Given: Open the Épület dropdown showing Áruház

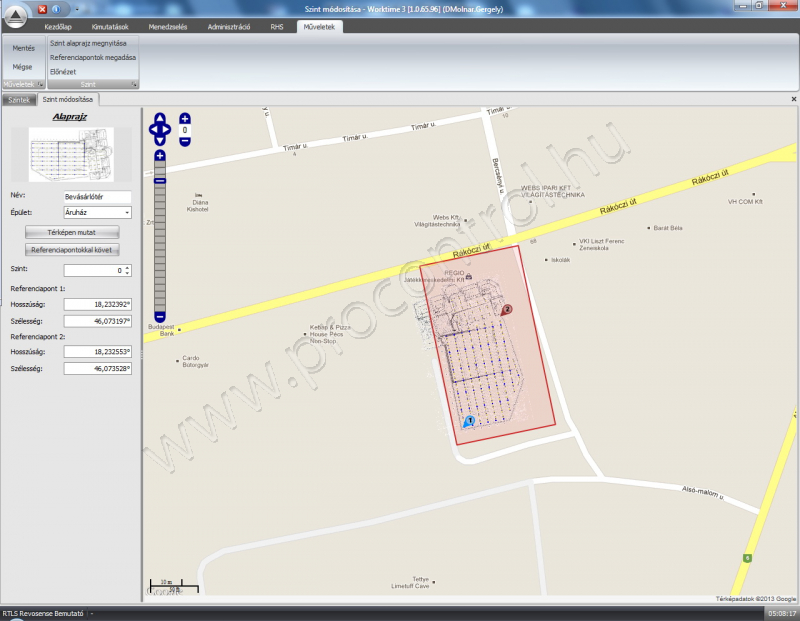Looking at the screenshot, I should pyautogui.click(x=97, y=212).
